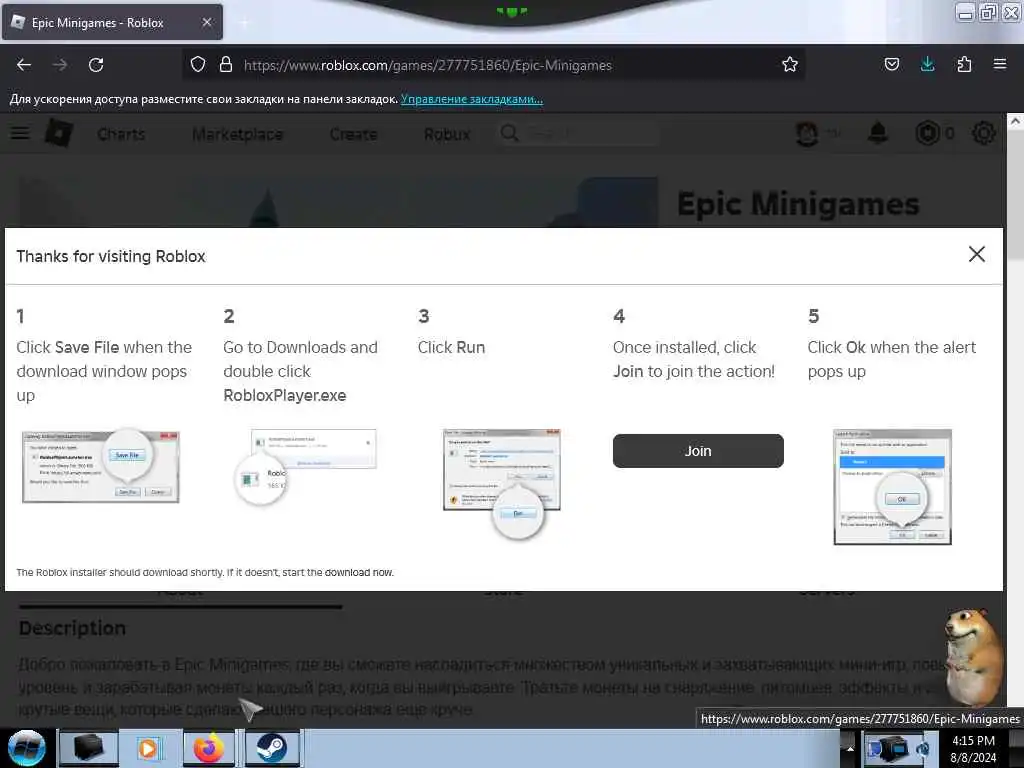Screen dimensions: 1024x768
Task: Open Charts in Roblox navigation
Action: [x=121, y=134]
